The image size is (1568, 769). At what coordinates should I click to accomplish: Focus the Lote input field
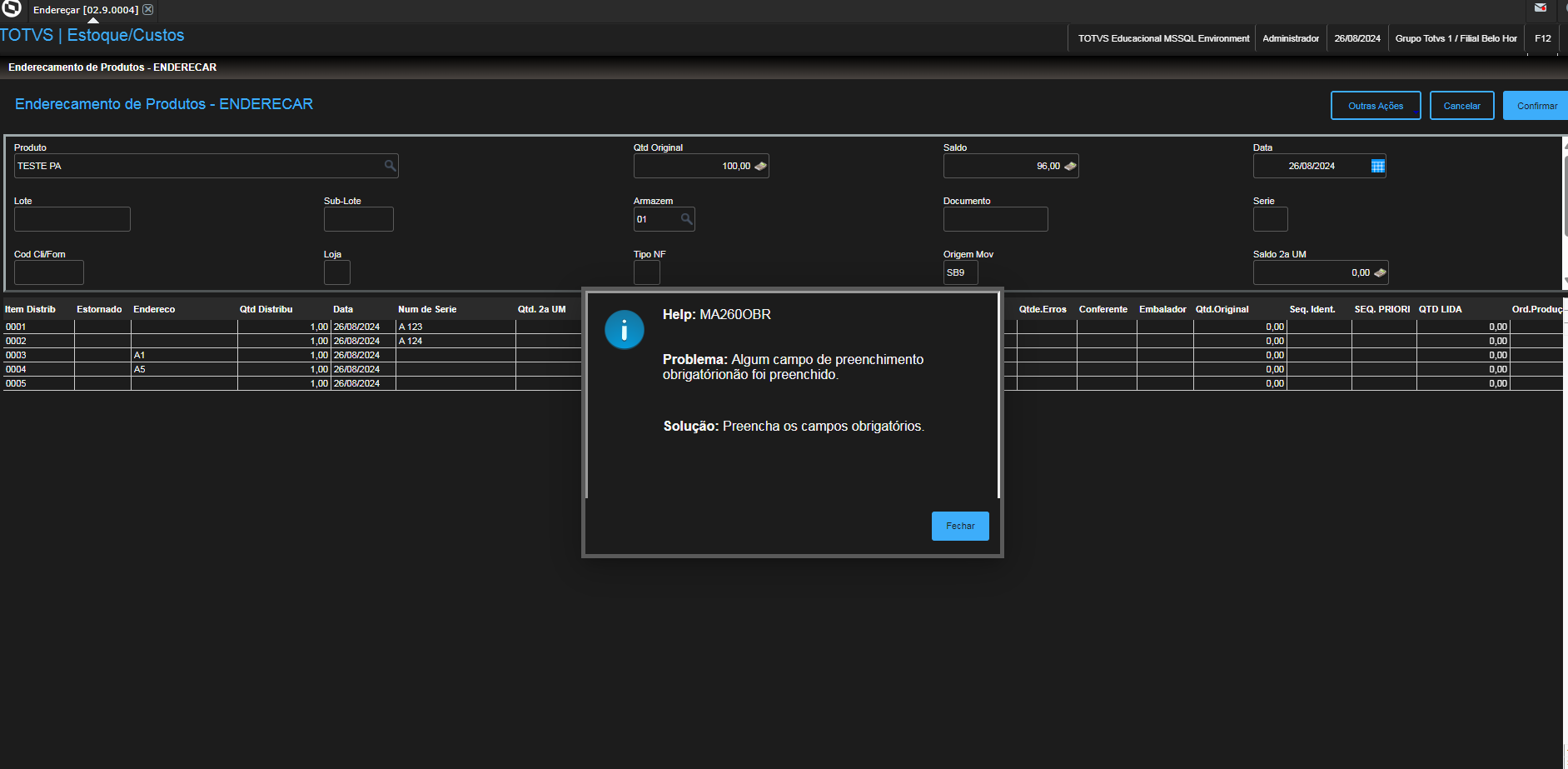72,219
